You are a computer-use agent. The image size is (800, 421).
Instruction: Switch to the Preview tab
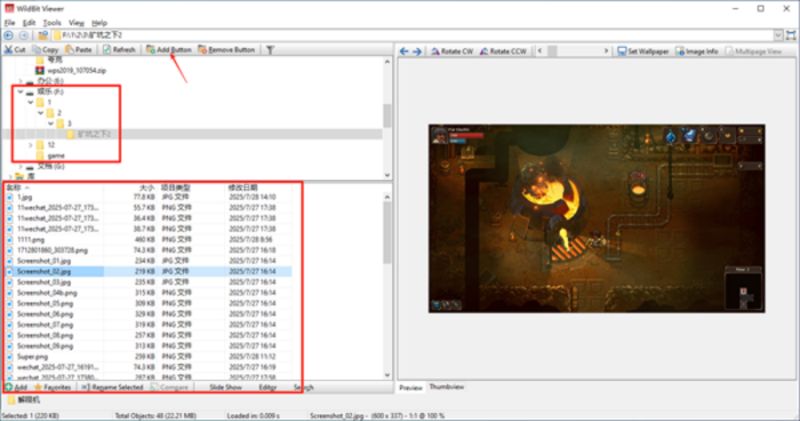[411, 387]
